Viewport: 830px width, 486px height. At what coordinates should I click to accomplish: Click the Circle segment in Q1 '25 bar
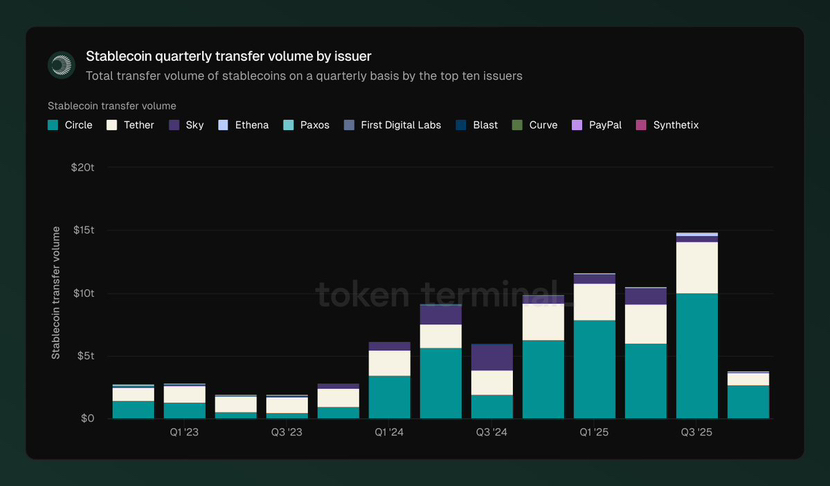tap(594, 369)
